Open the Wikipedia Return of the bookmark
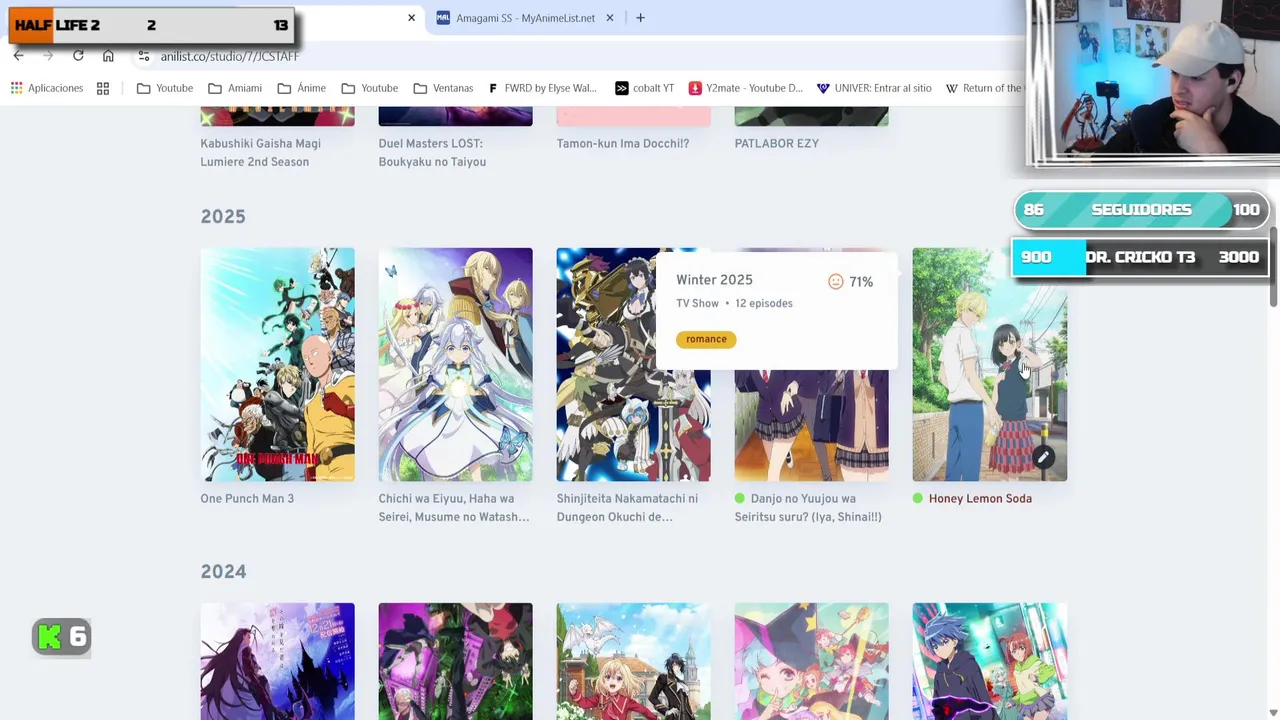This screenshot has width=1280, height=720. pos(984,88)
